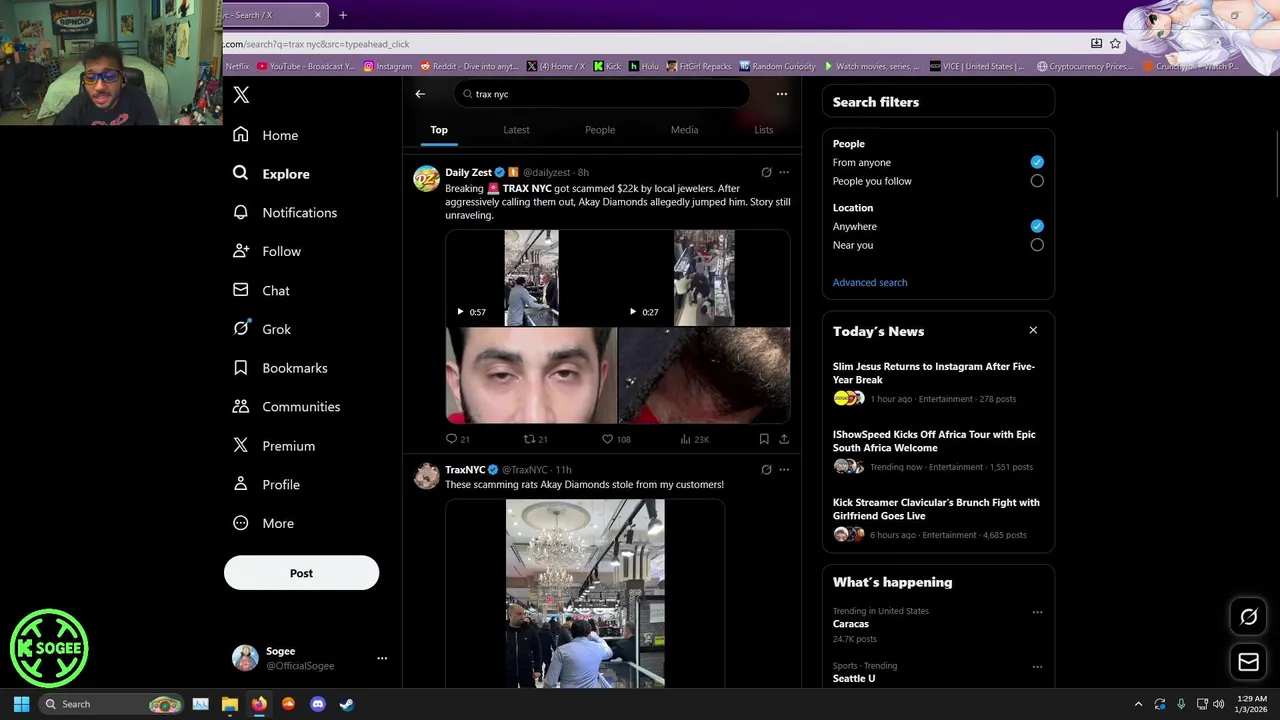Open the Reddit bookmark in bookmarks bar
This screenshot has width=1280, height=720.
pyautogui.click(x=469, y=67)
